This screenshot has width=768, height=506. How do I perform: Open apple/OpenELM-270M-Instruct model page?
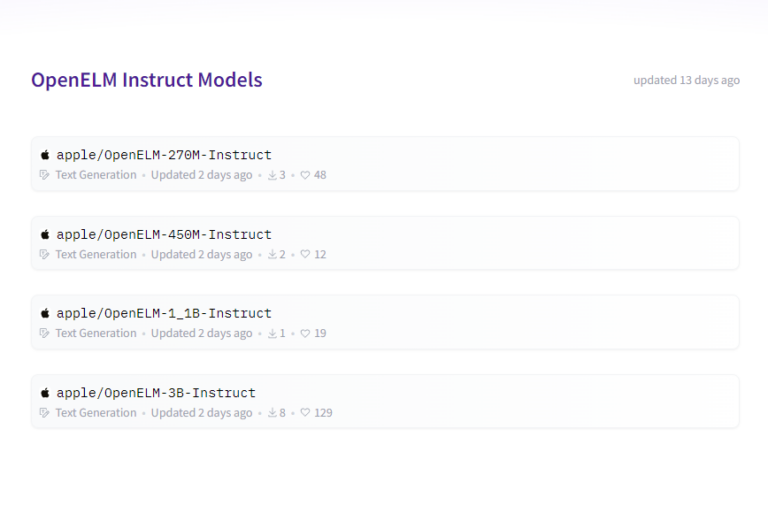click(x=164, y=155)
